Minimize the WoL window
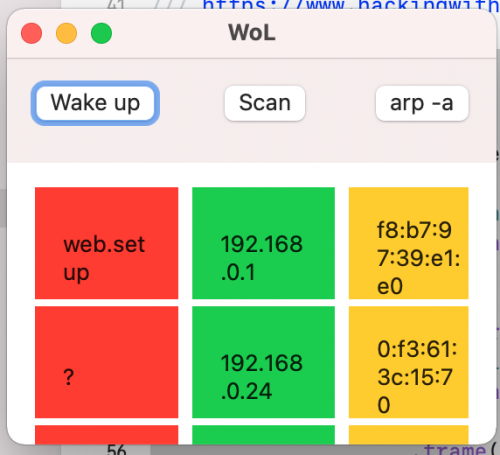Screen dimensions: 500x455 tap(66, 33)
